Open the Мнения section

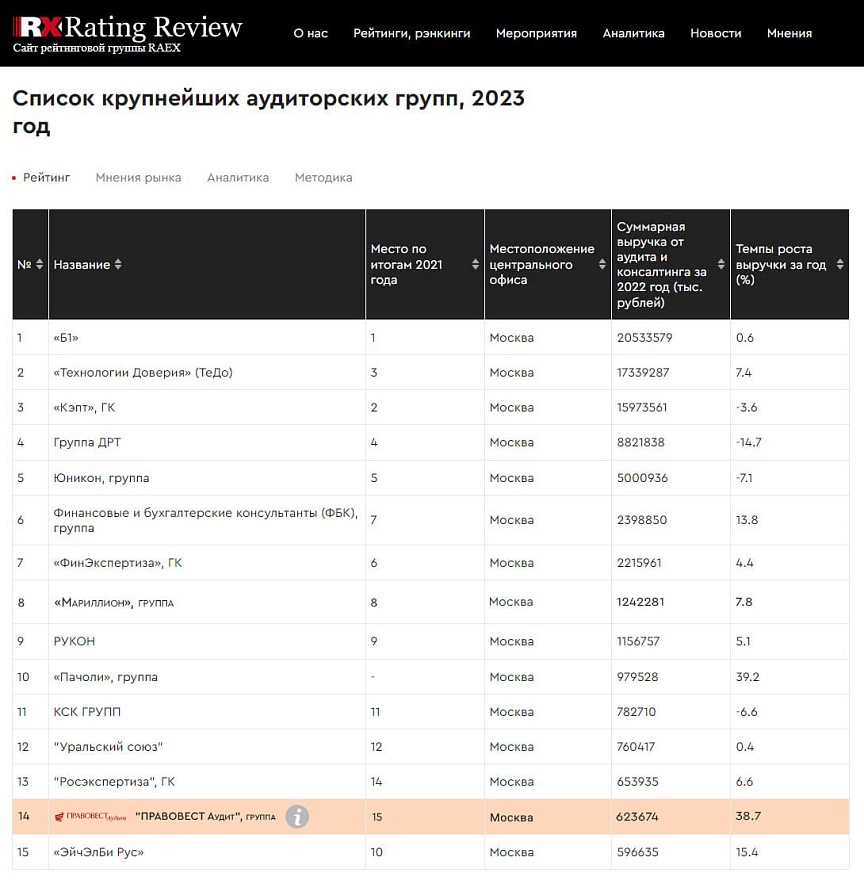point(789,33)
